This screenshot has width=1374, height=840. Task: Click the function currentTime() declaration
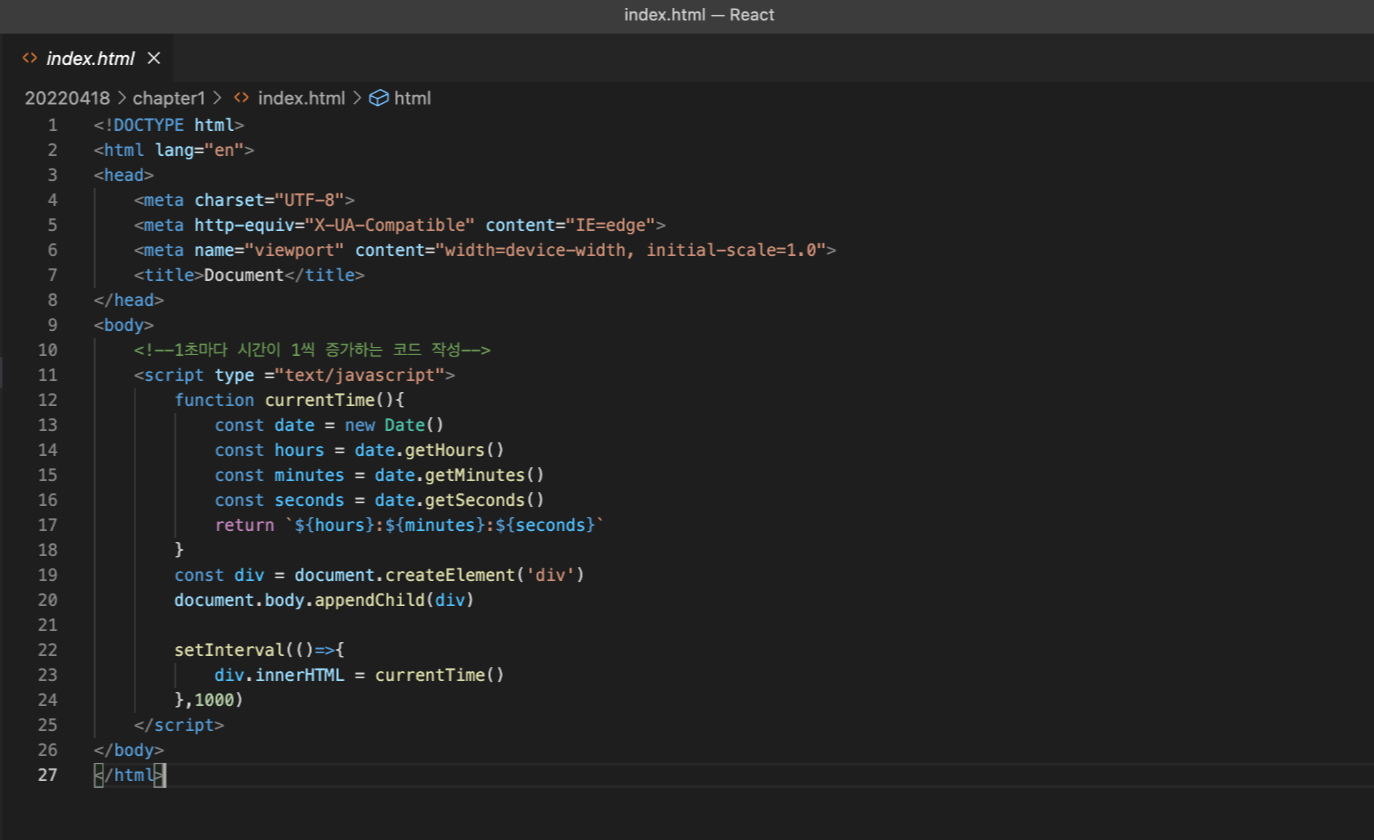coord(289,400)
